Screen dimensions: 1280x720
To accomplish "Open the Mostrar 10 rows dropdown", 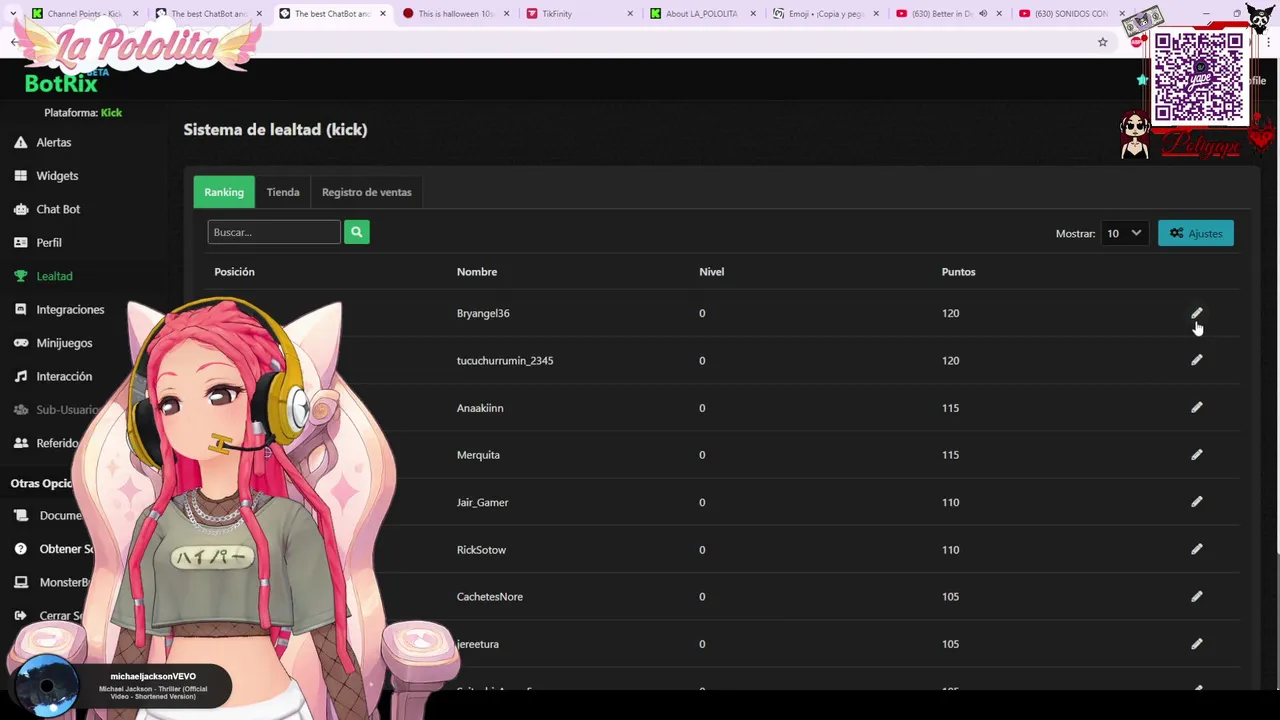I will (1123, 233).
